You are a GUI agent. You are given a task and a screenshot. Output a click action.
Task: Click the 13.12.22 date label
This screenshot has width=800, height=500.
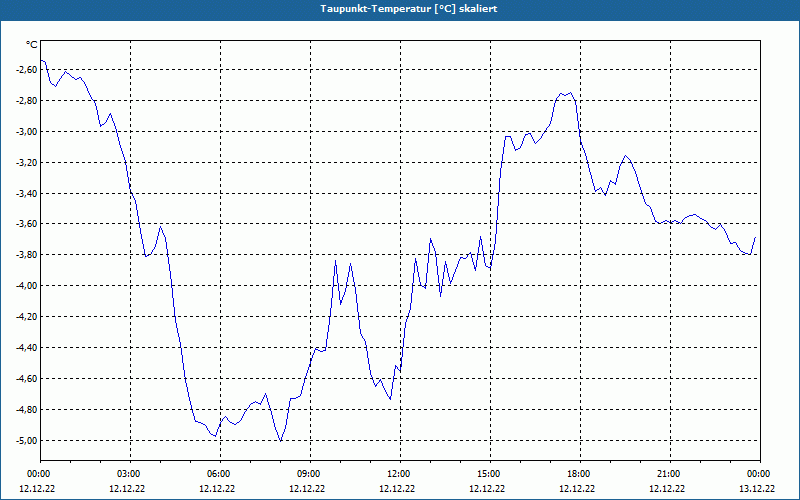(x=757, y=488)
